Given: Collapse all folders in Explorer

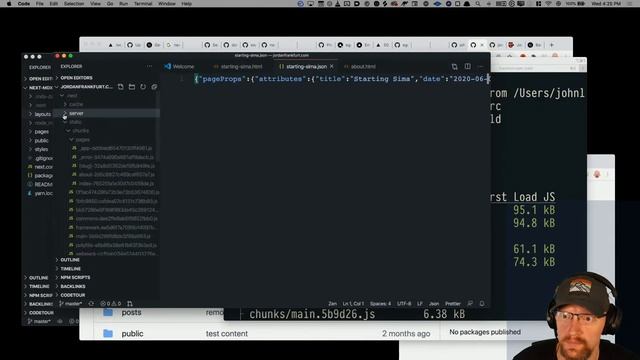Looking at the screenshot, I should [x=154, y=87].
